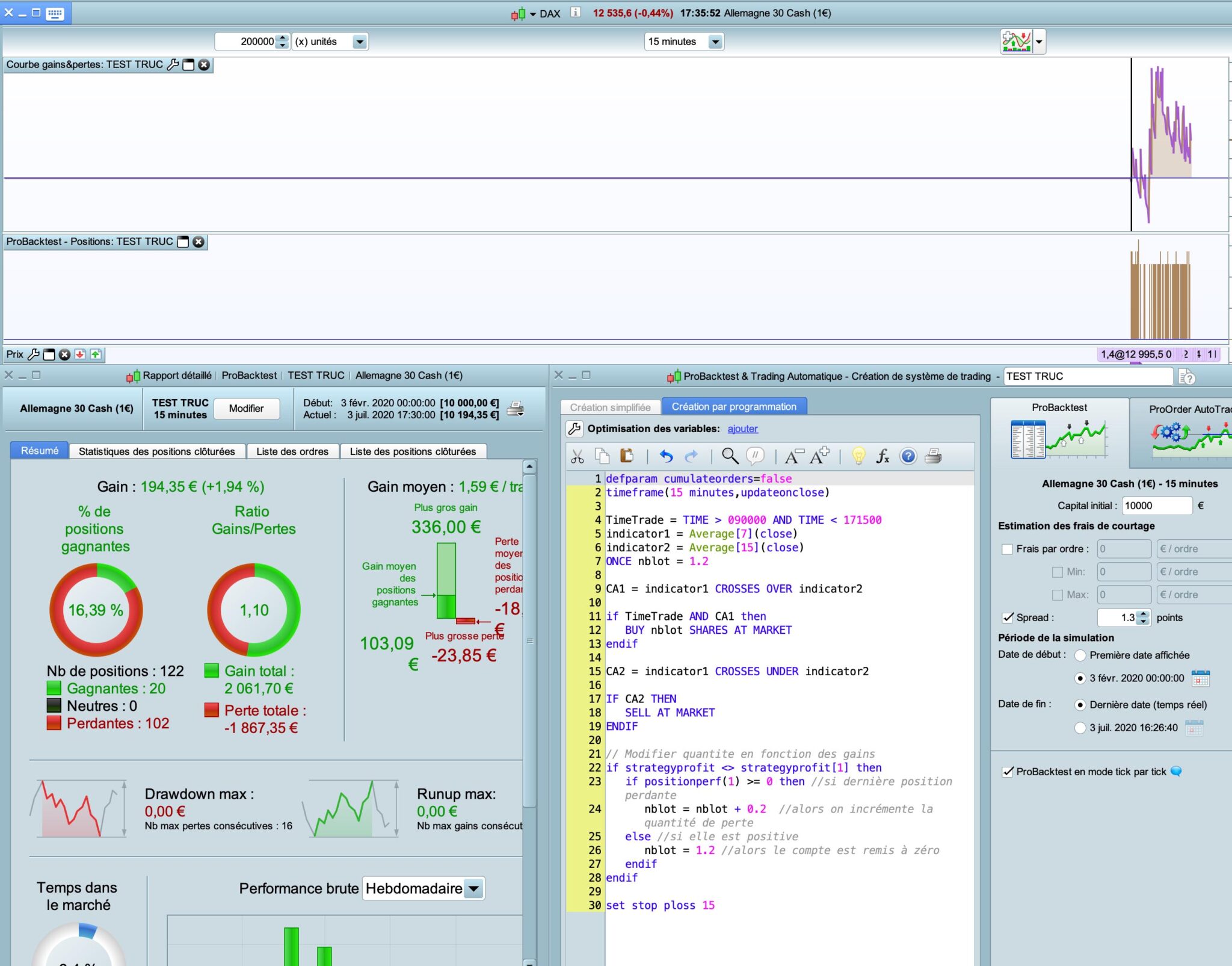Viewport: 1232px width, 966px height.
Task: Click the Modifier button
Action: (246, 409)
